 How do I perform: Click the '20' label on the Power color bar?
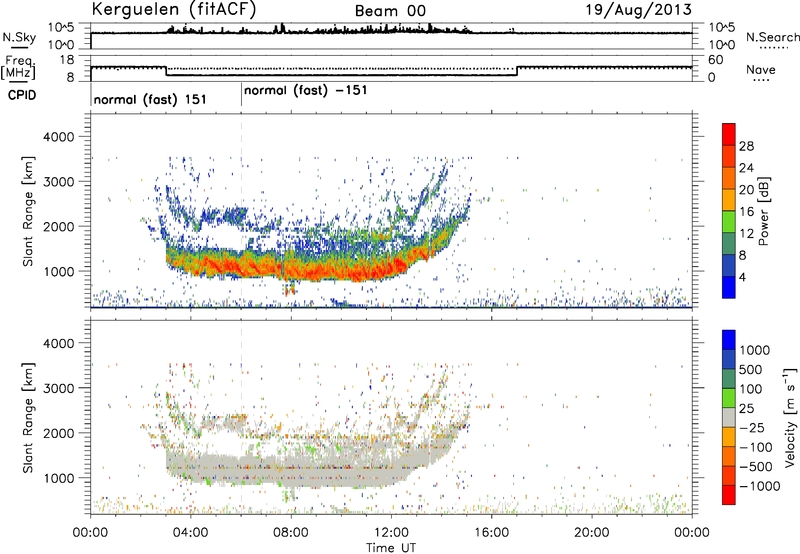(x=746, y=190)
